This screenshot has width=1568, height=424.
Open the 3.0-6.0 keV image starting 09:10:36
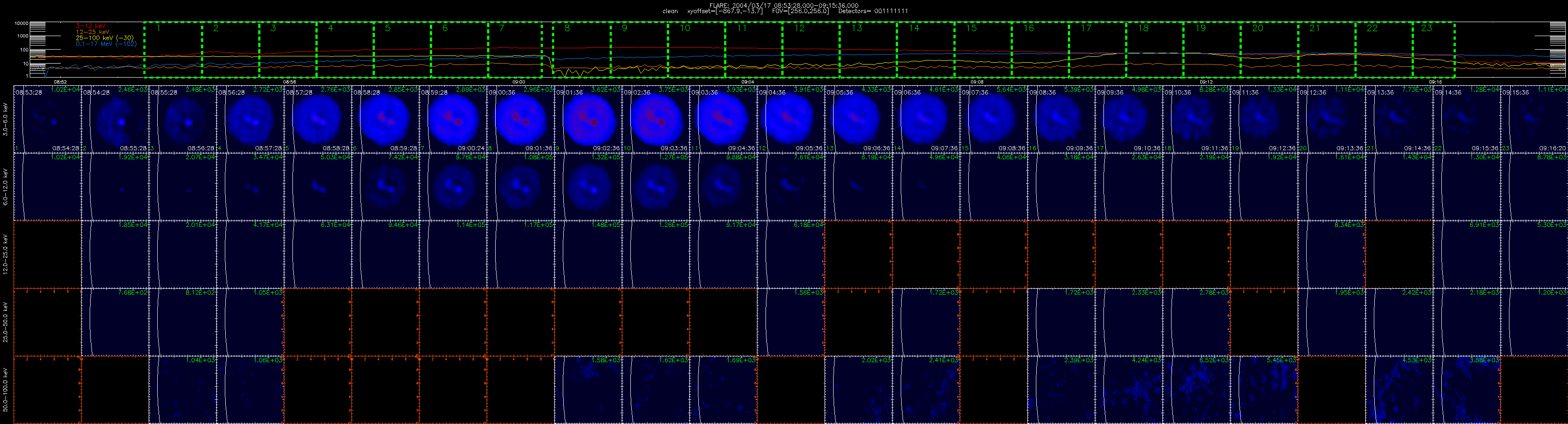(1197, 119)
